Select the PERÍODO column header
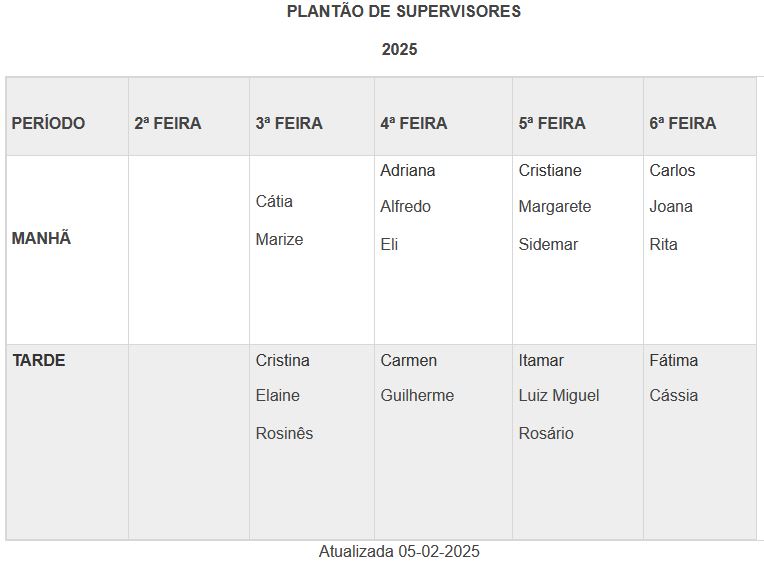The height and width of the screenshot is (575, 764). [x=48, y=123]
